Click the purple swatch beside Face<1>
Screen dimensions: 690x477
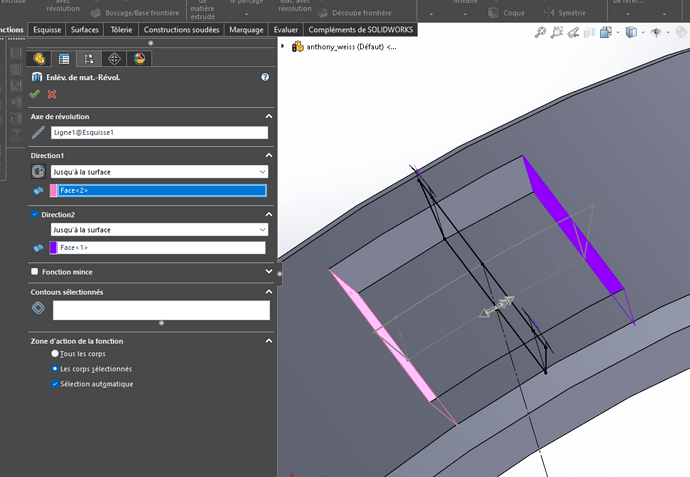tap(53, 248)
